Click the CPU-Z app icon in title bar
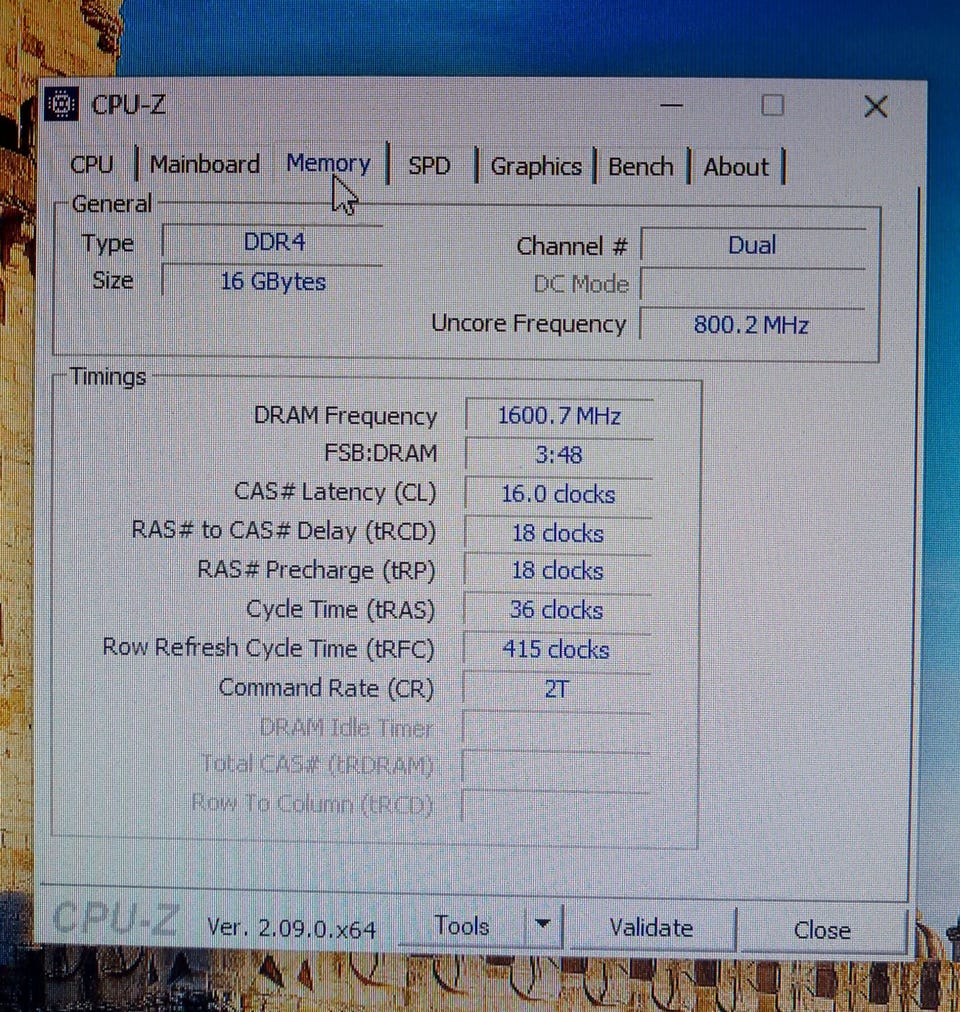This screenshot has height=1012, width=960. (61, 104)
